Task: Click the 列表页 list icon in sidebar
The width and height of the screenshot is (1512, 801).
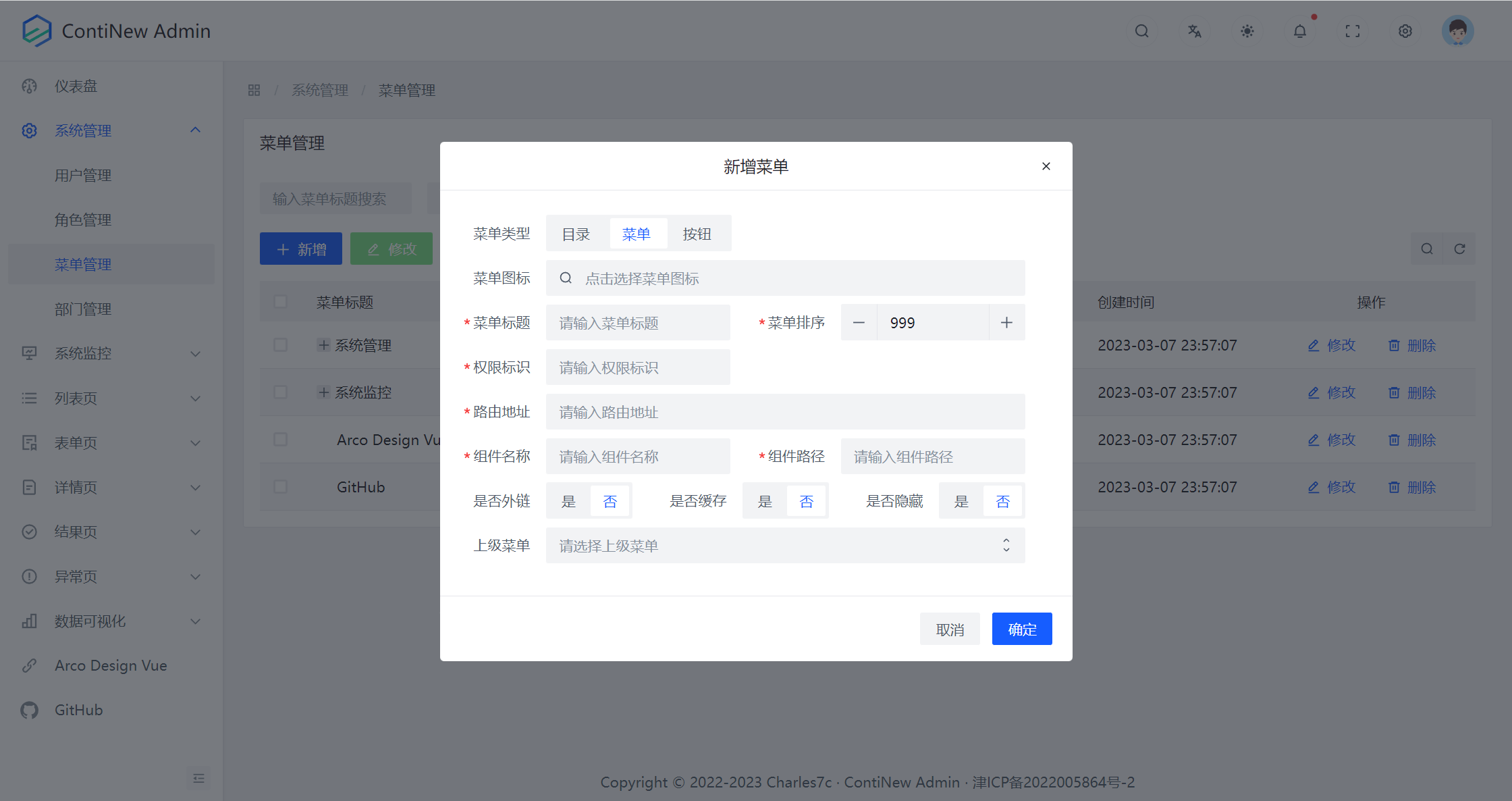Action: (30, 398)
